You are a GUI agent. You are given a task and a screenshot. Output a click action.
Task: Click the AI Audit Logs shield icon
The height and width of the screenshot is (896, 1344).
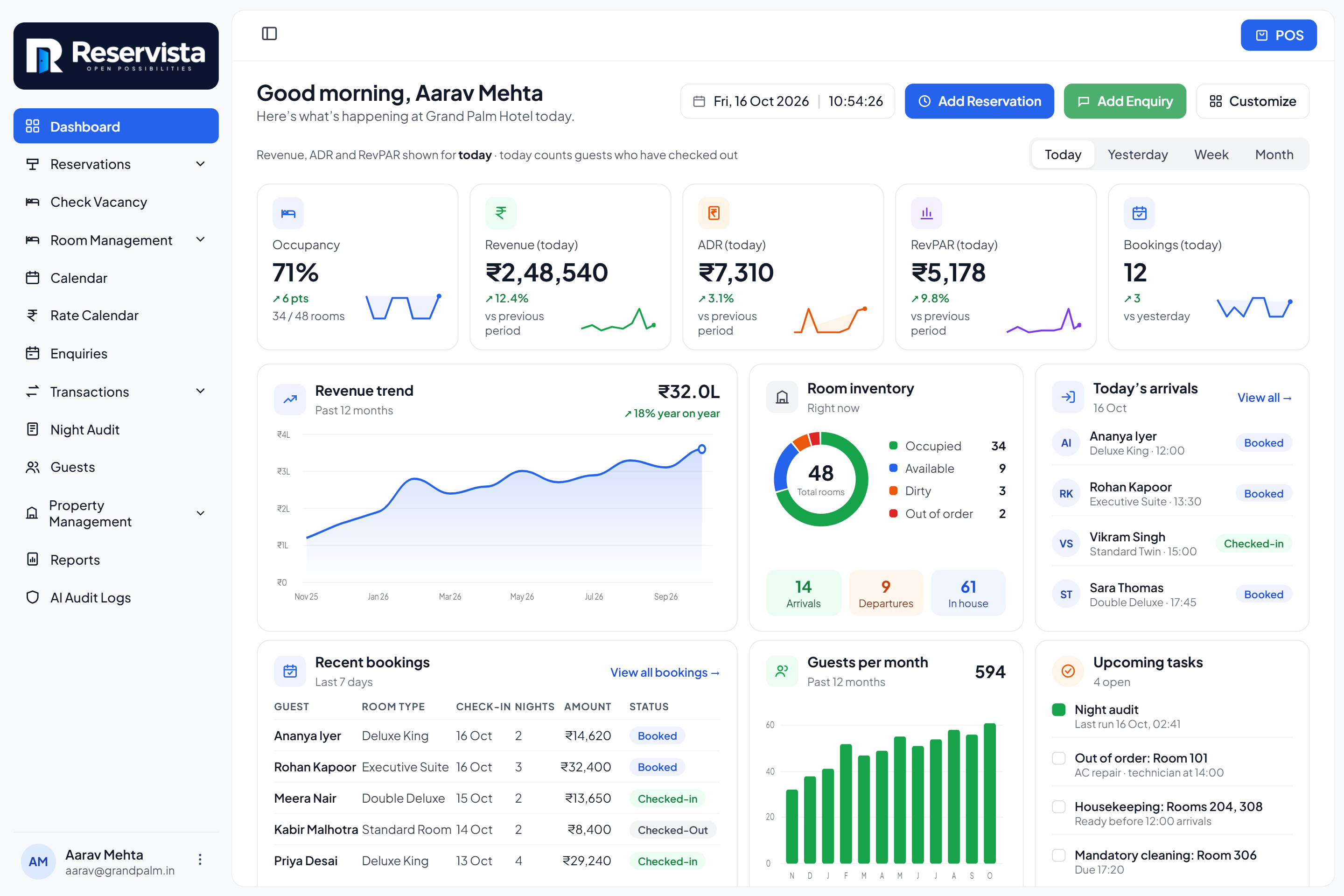click(33, 597)
